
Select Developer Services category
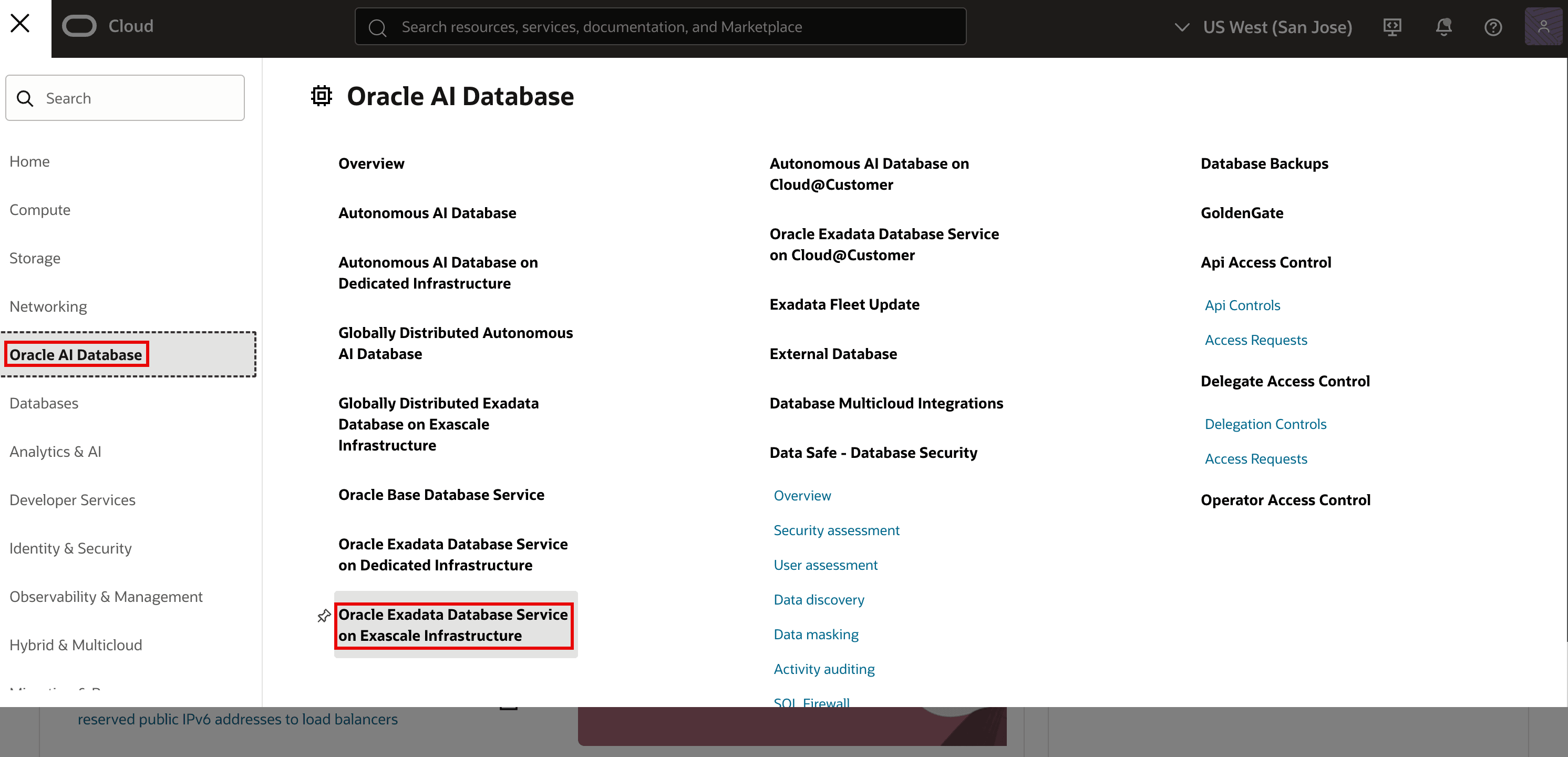click(73, 500)
